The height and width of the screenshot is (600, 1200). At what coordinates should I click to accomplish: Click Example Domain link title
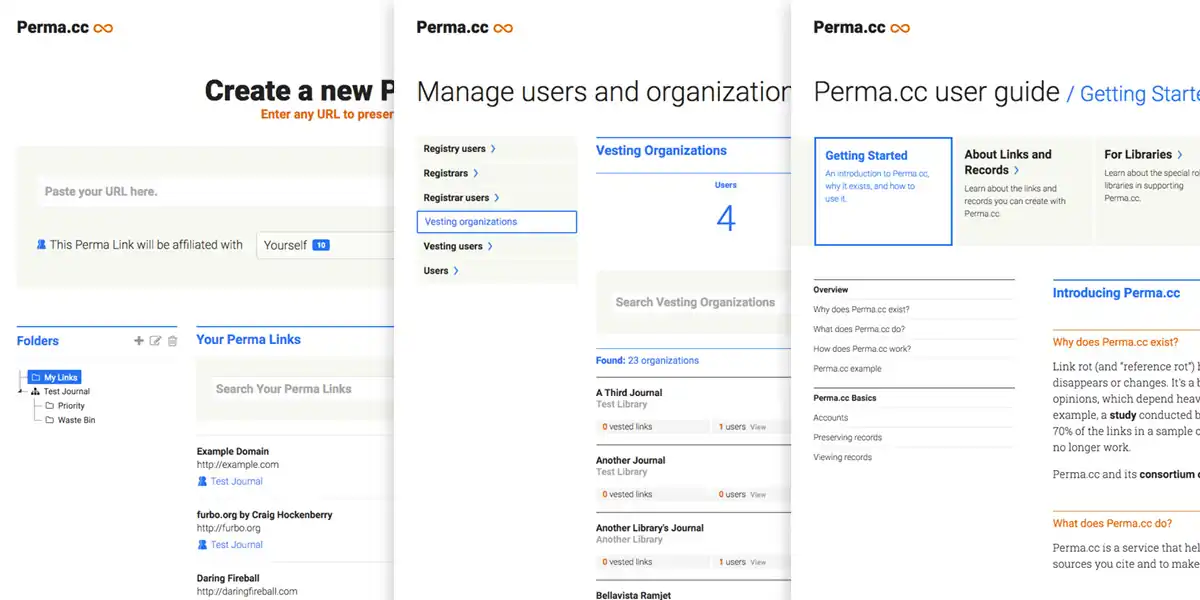(233, 452)
